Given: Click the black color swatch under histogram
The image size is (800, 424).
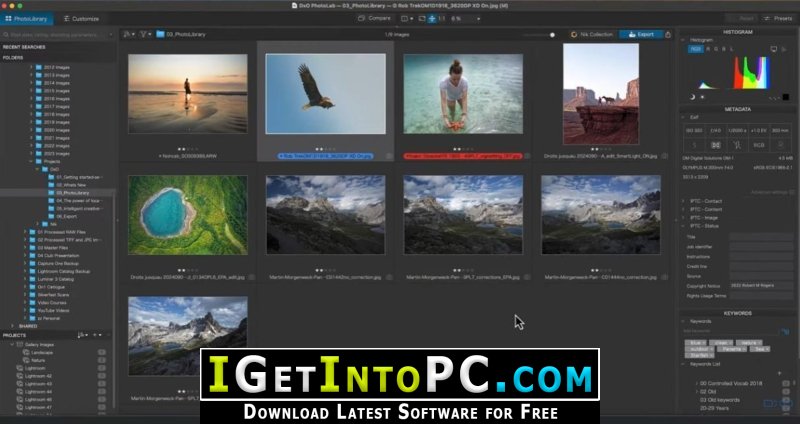Looking at the screenshot, I should (x=786, y=97).
